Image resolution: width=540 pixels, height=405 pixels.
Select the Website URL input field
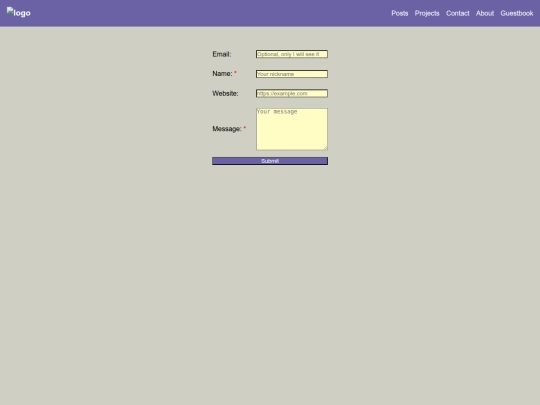click(292, 93)
